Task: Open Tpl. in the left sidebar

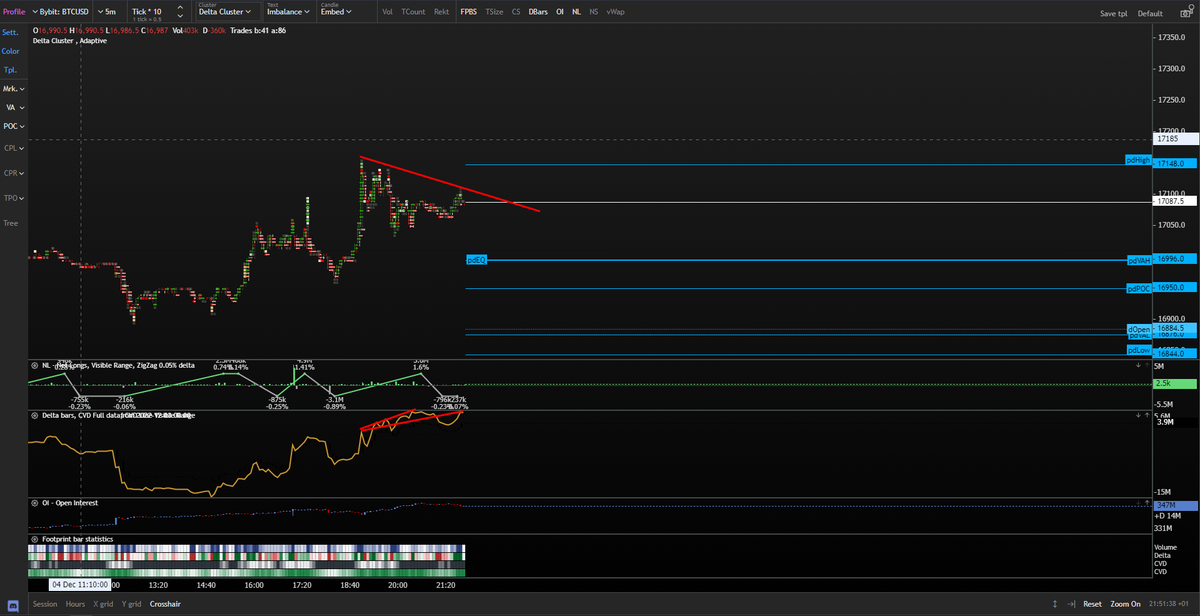Action: (x=9, y=70)
